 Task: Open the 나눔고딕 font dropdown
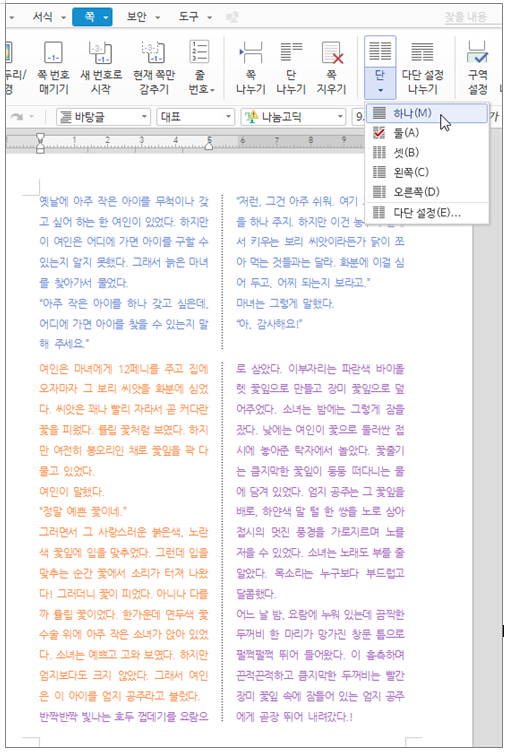tap(293, 117)
